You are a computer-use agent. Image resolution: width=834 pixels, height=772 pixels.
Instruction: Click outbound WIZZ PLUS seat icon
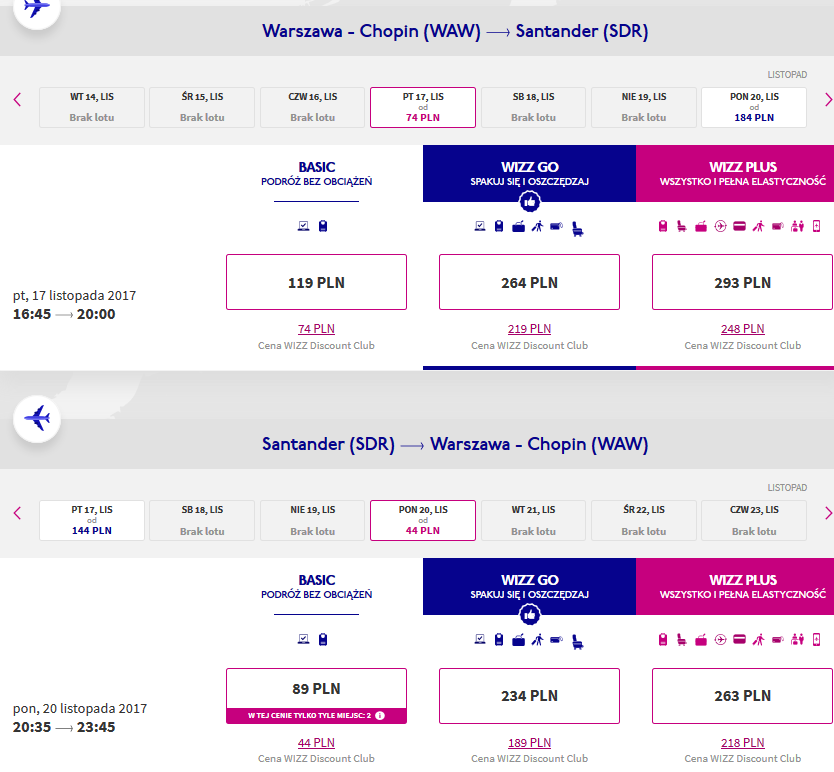(x=682, y=227)
